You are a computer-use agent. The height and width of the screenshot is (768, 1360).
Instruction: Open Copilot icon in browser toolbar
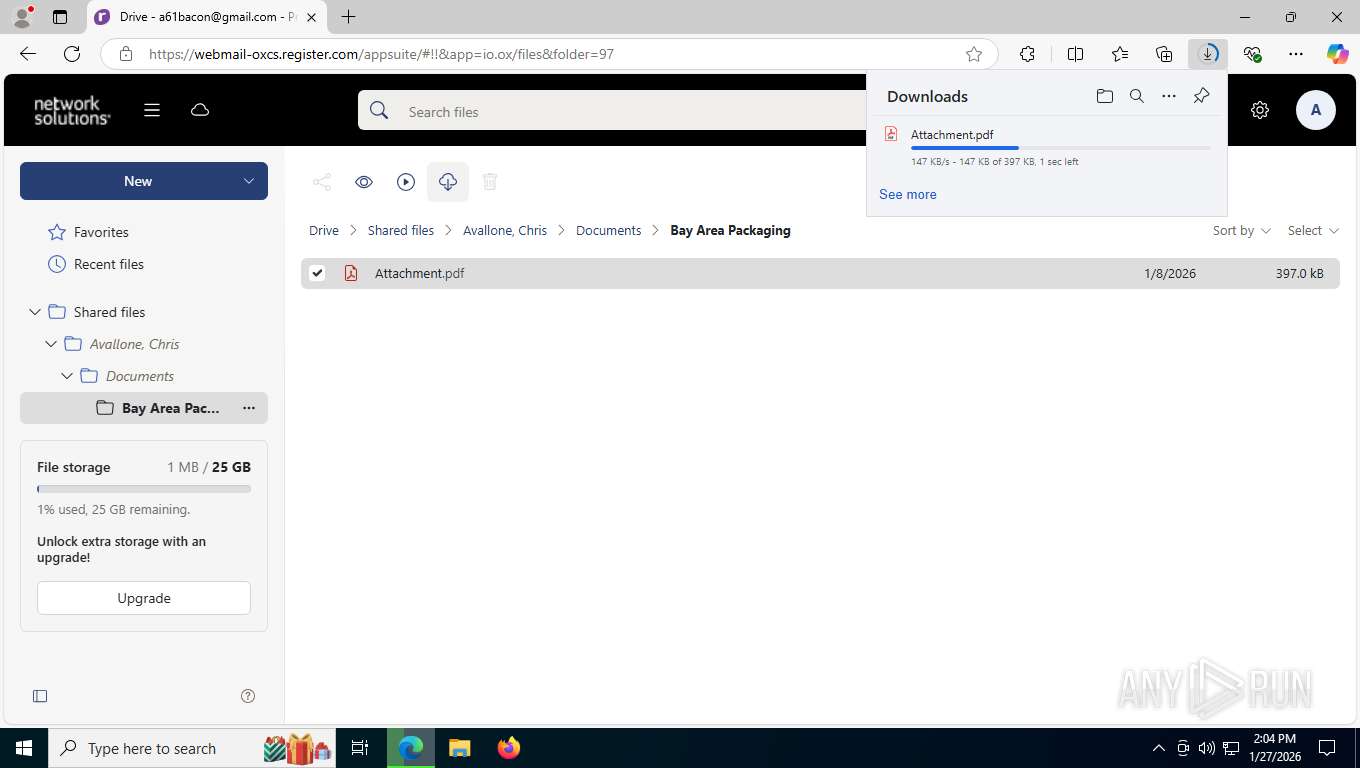tap(1338, 54)
